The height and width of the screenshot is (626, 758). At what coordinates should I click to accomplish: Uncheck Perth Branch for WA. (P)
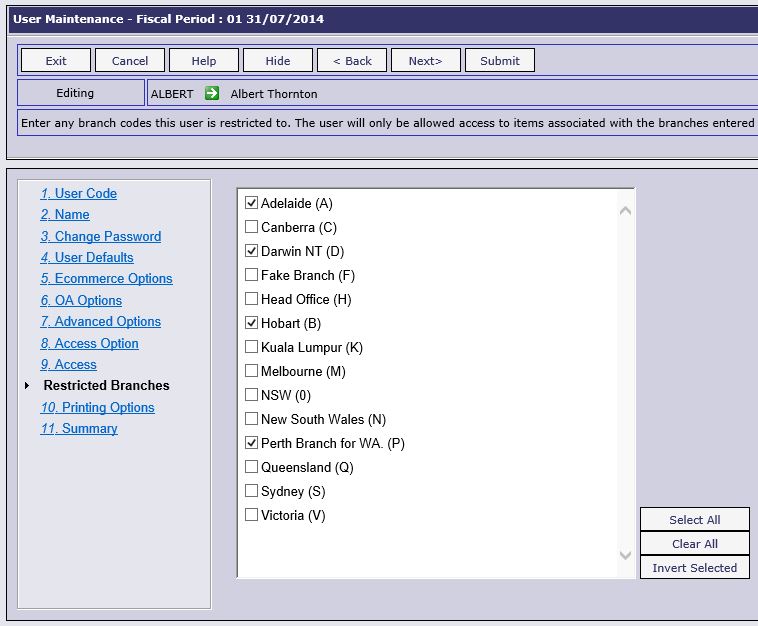[x=252, y=443]
